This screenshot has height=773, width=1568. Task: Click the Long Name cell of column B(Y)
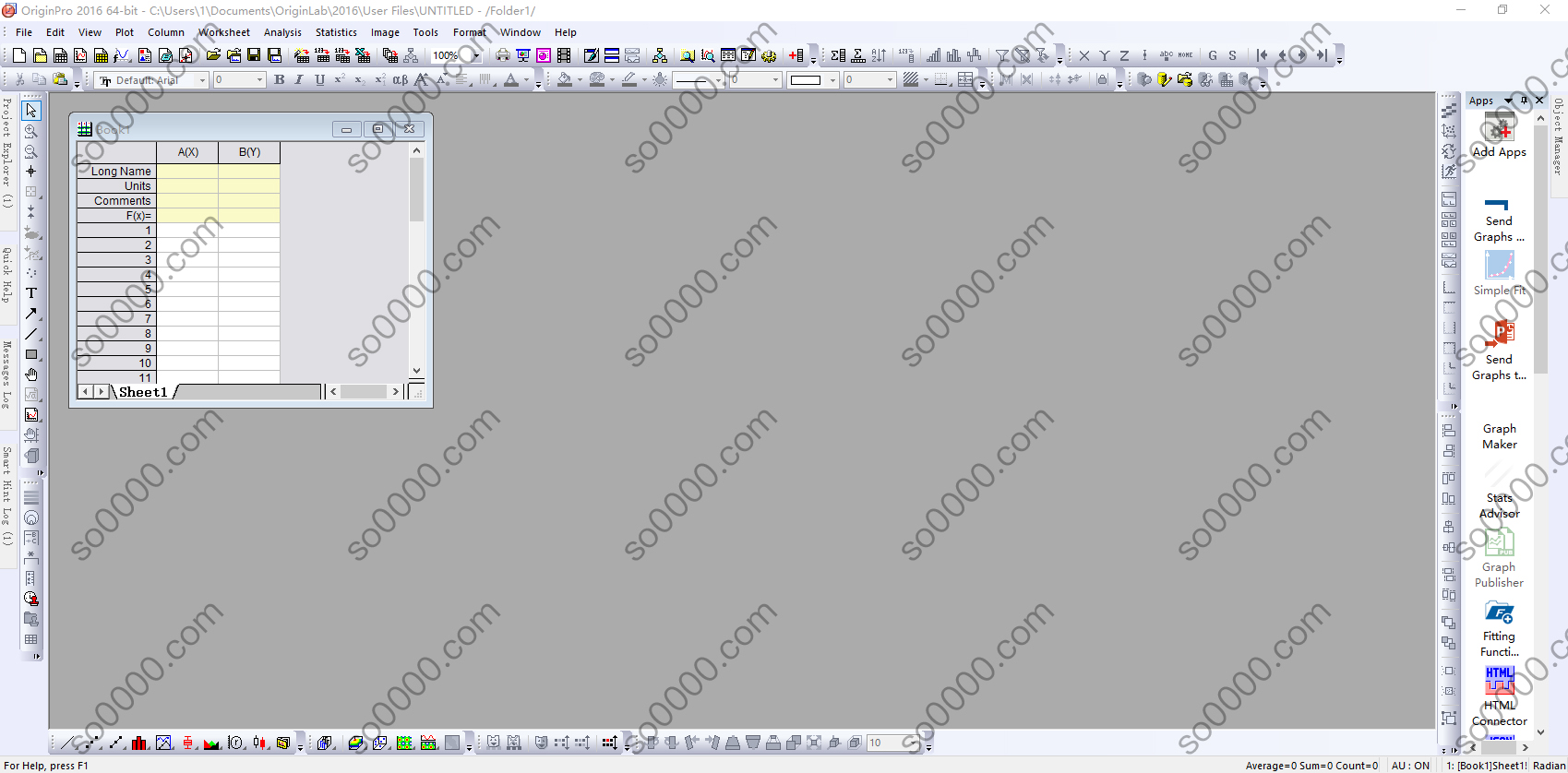click(249, 172)
